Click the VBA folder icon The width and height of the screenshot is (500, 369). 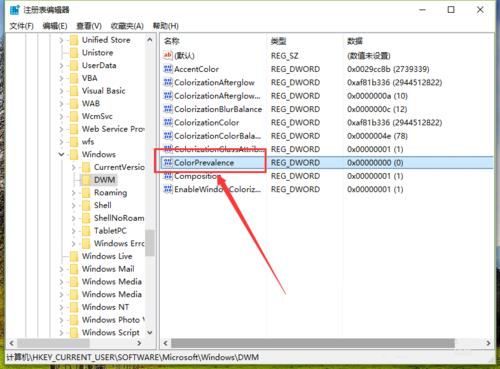tap(74, 78)
